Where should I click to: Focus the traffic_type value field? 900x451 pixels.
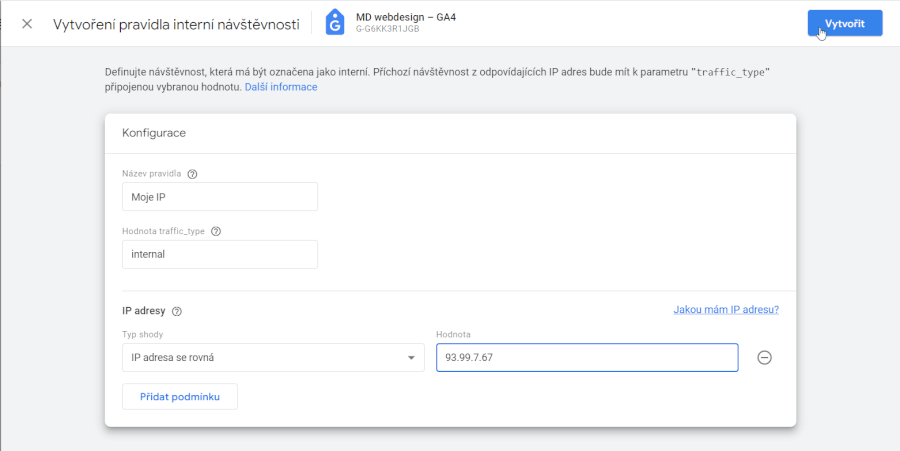click(220, 254)
